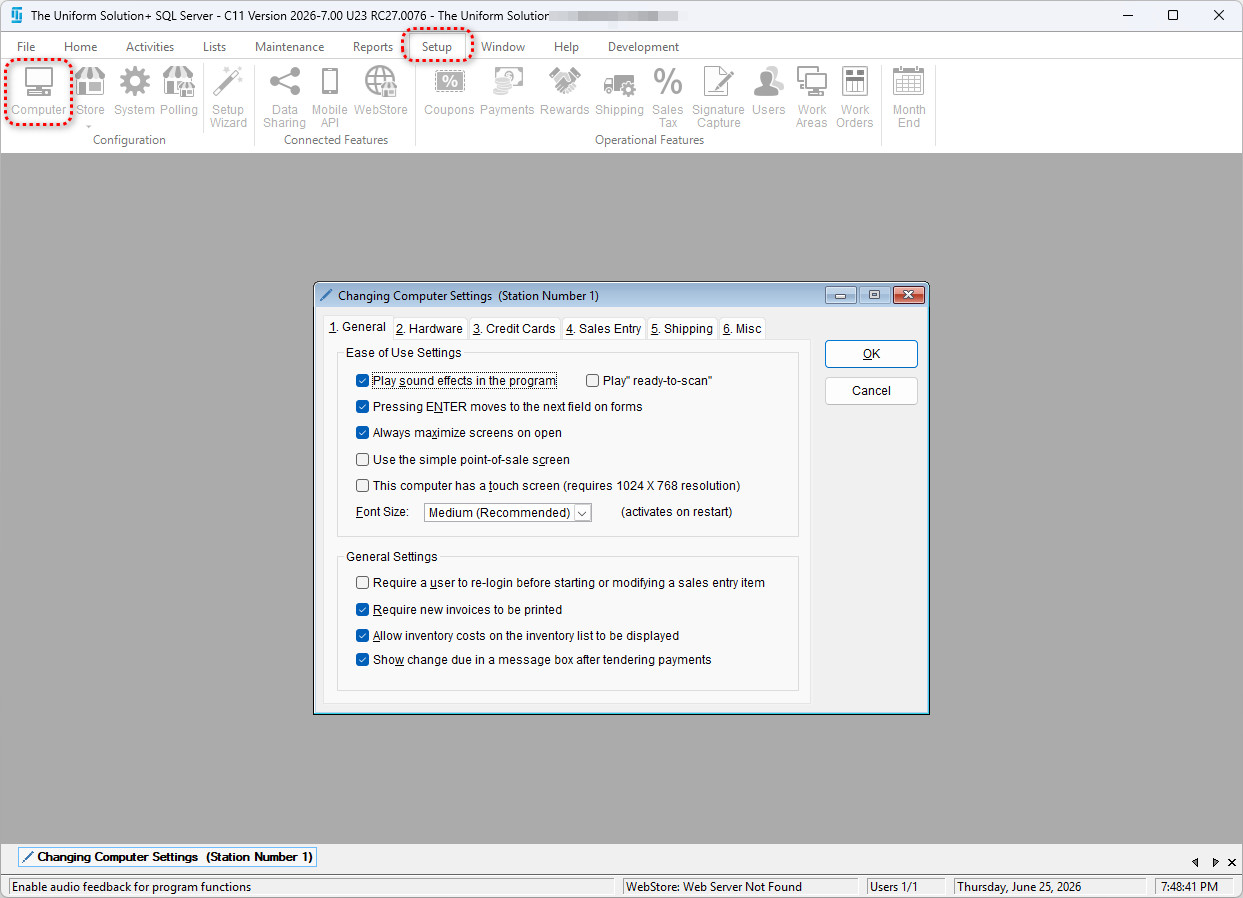This screenshot has height=898, width=1243.
Task: Toggle Show change due in a message box
Action: (363, 660)
